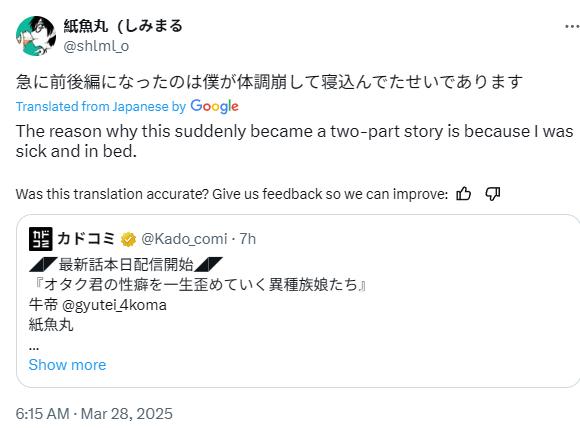The width and height of the screenshot is (580, 428).
Task: Open the three-dot more options menu
Action: coord(572,27)
